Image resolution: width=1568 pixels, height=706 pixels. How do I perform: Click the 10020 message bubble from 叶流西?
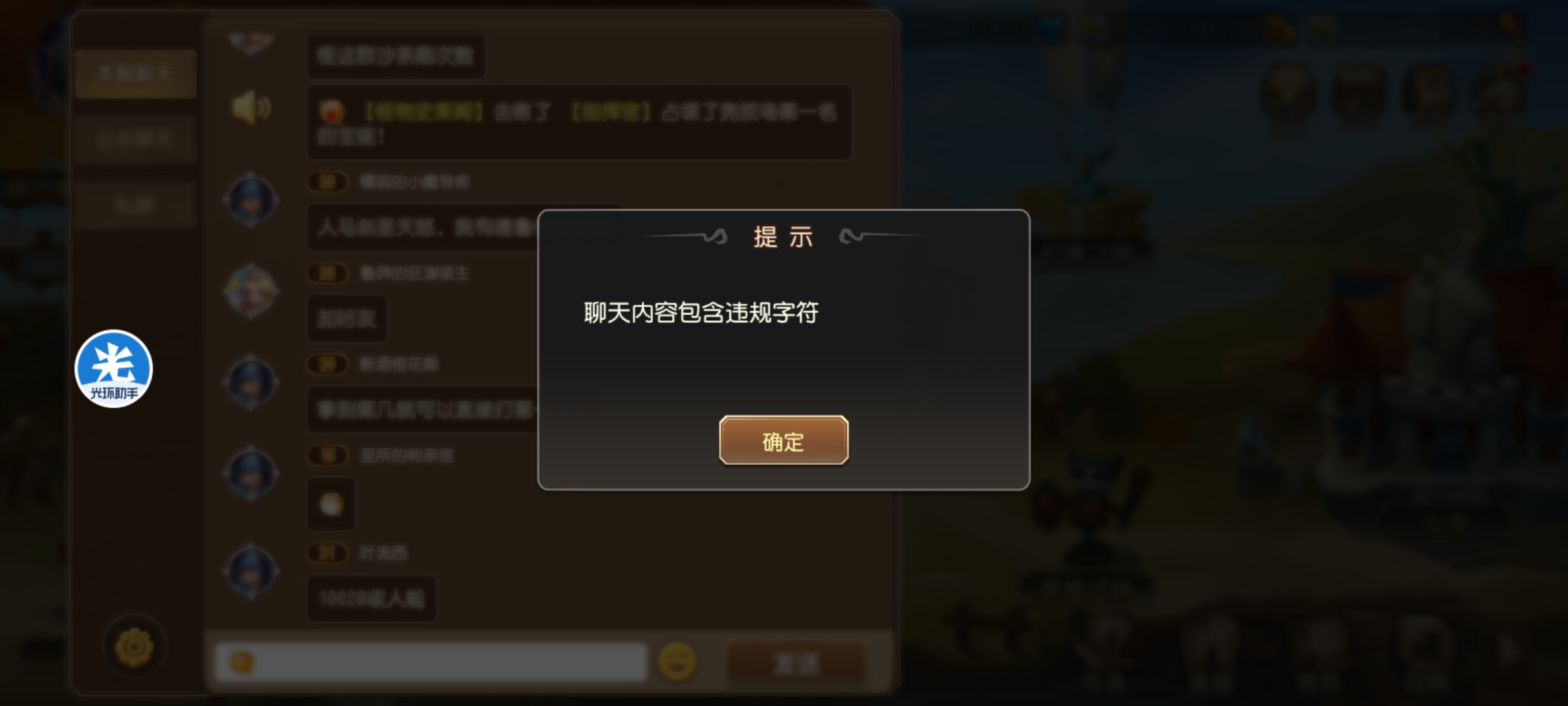pyautogui.click(x=372, y=598)
